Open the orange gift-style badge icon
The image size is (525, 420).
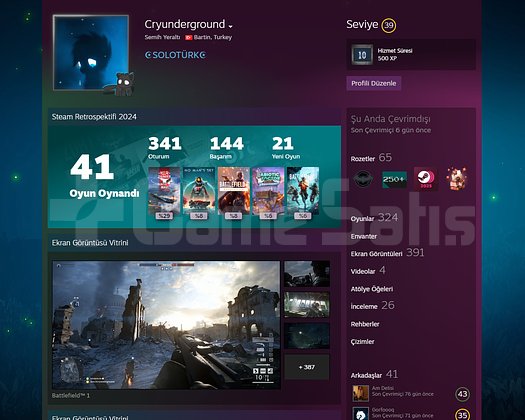[x=457, y=179]
